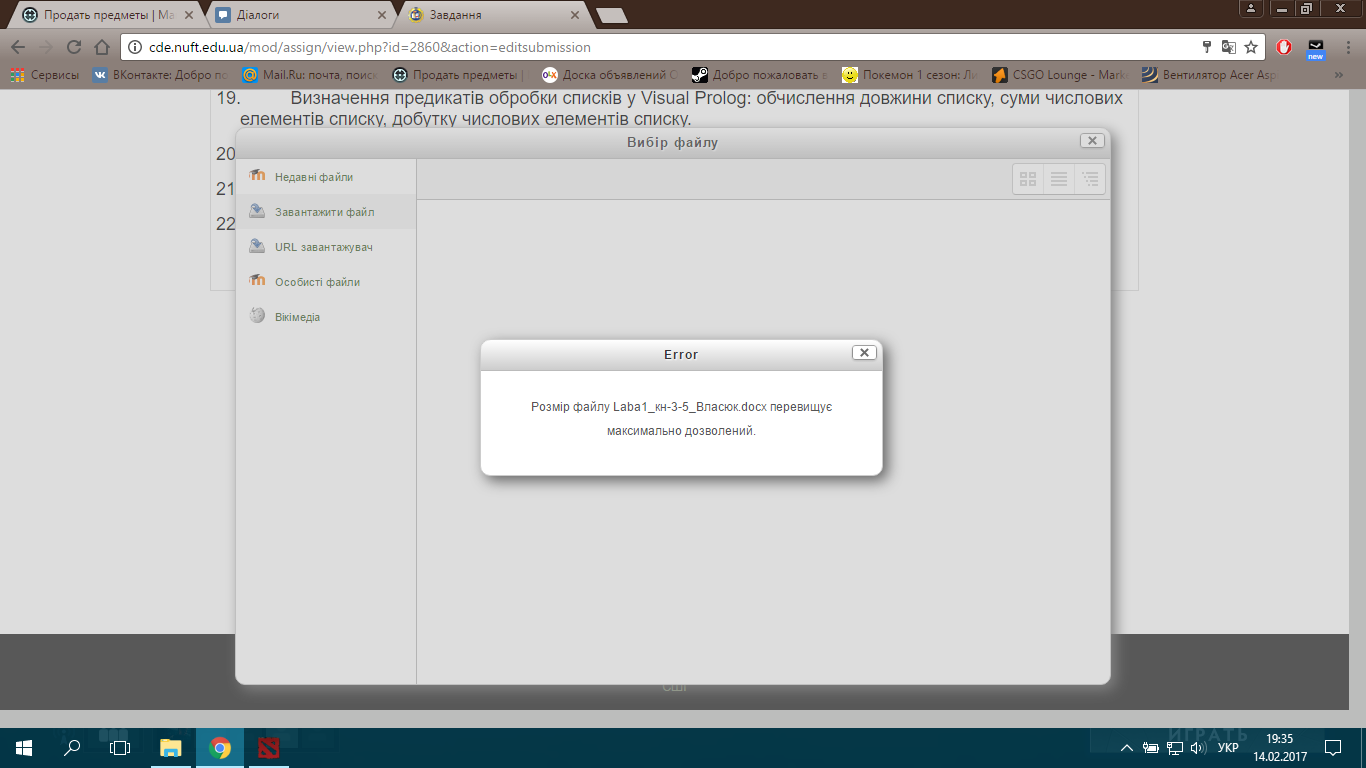The image size is (1366, 768).
Task: Open Особисті файли repository
Action: 317,282
